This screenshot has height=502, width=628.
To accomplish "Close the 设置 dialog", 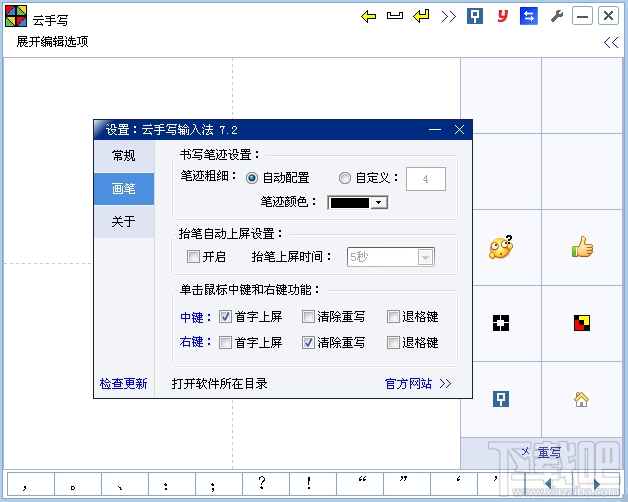I will tap(459, 129).
